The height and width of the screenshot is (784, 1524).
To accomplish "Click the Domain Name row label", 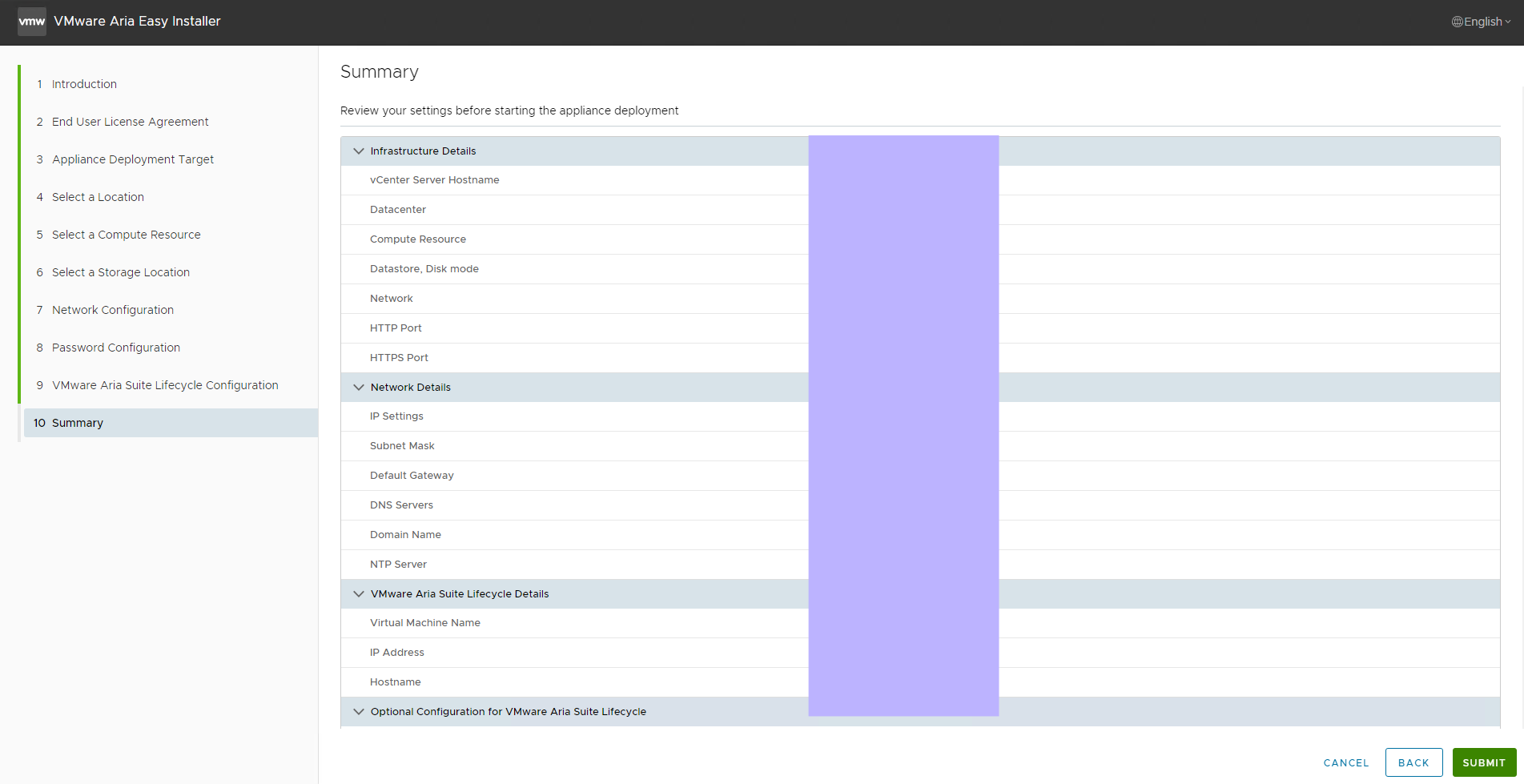I will point(405,535).
